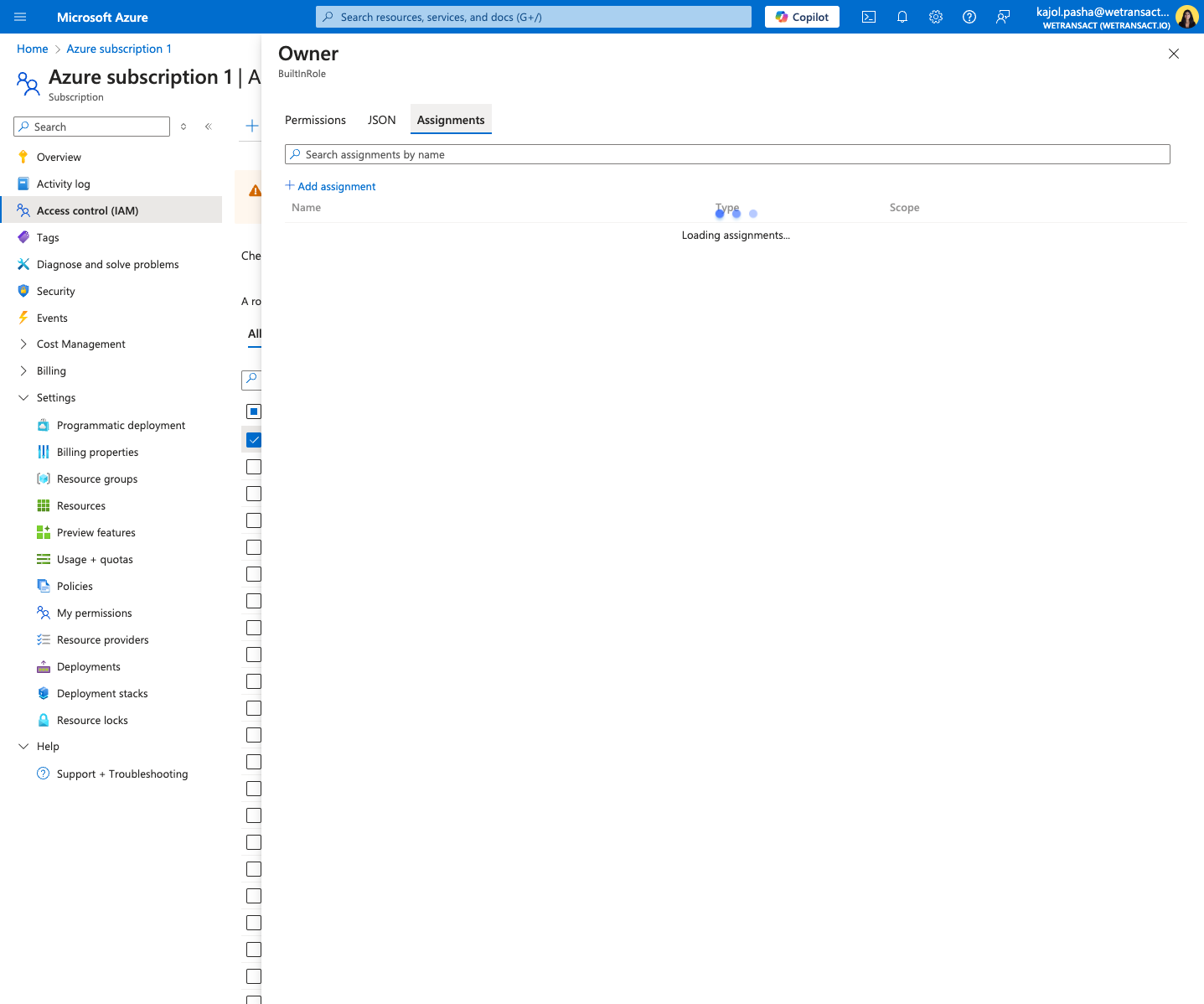Open Resources list
The image size is (1204, 1004).
click(81, 505)
